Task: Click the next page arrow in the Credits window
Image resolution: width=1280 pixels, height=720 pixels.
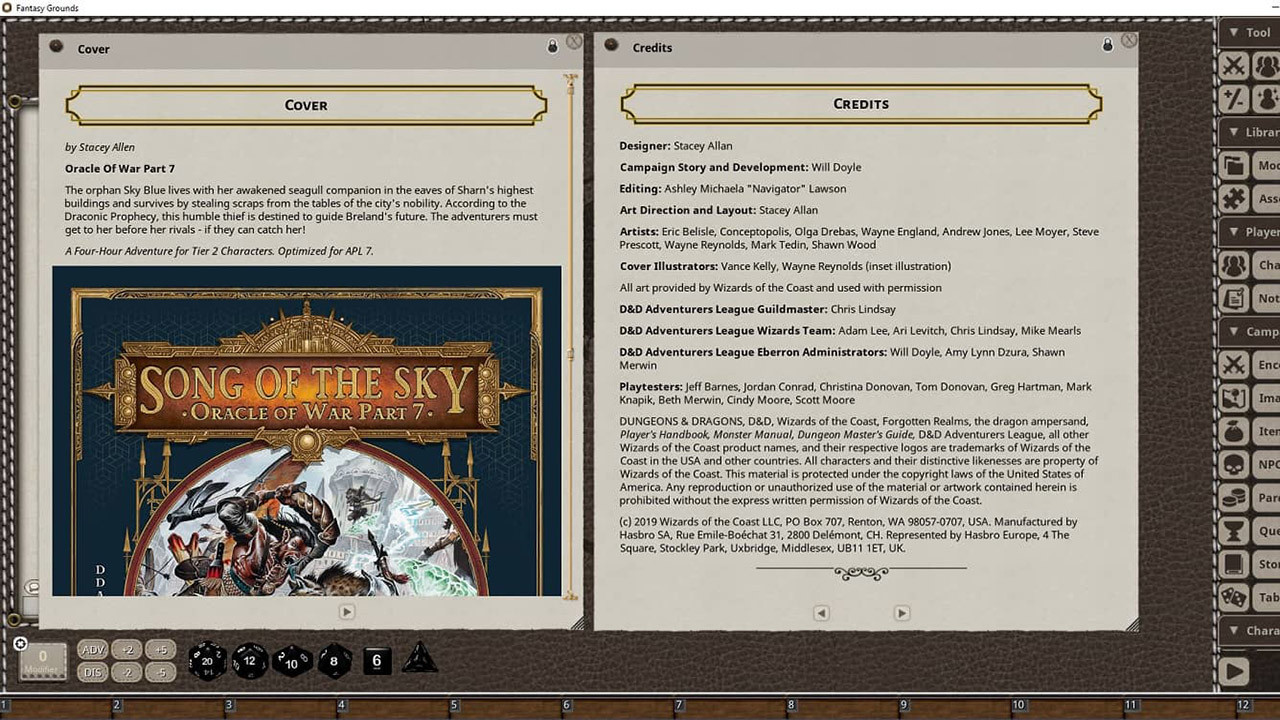Action: point(901,612)
